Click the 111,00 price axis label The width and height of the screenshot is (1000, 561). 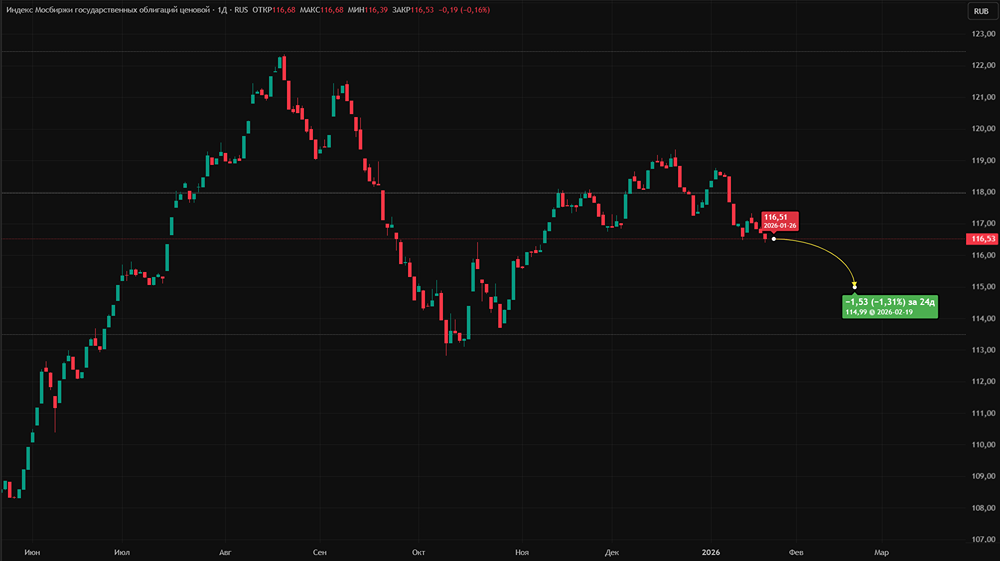coord(983,413)
